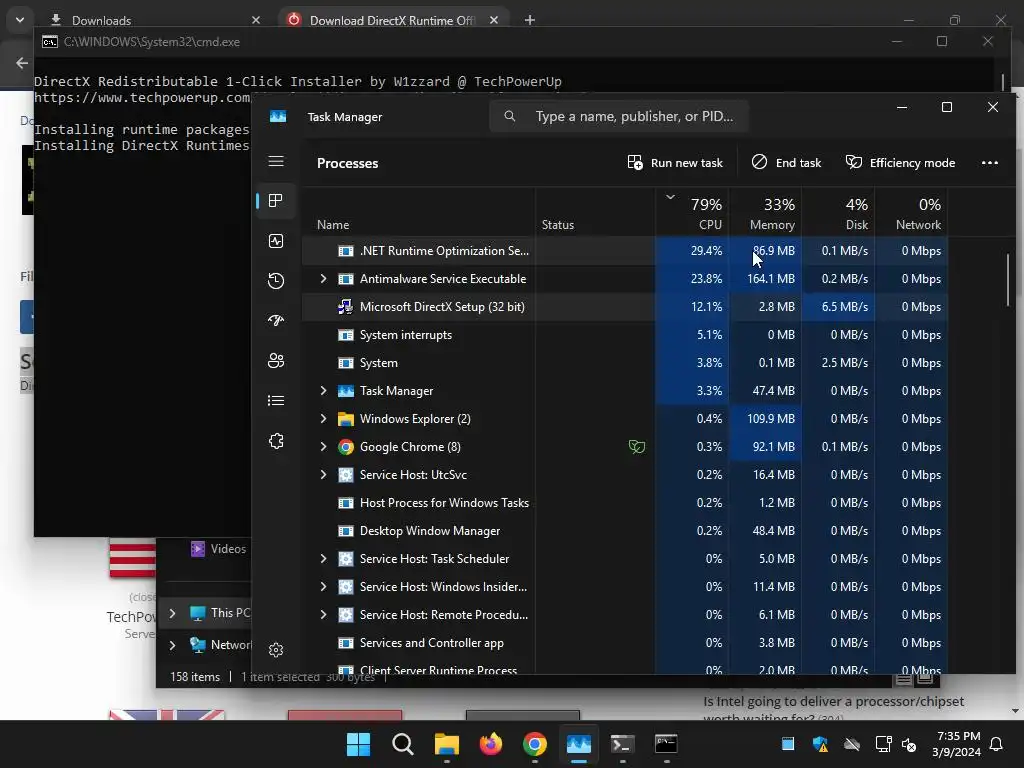Expand the Task Manager process group
Viewport: 1024px width, 768px height.
point(323,391)
